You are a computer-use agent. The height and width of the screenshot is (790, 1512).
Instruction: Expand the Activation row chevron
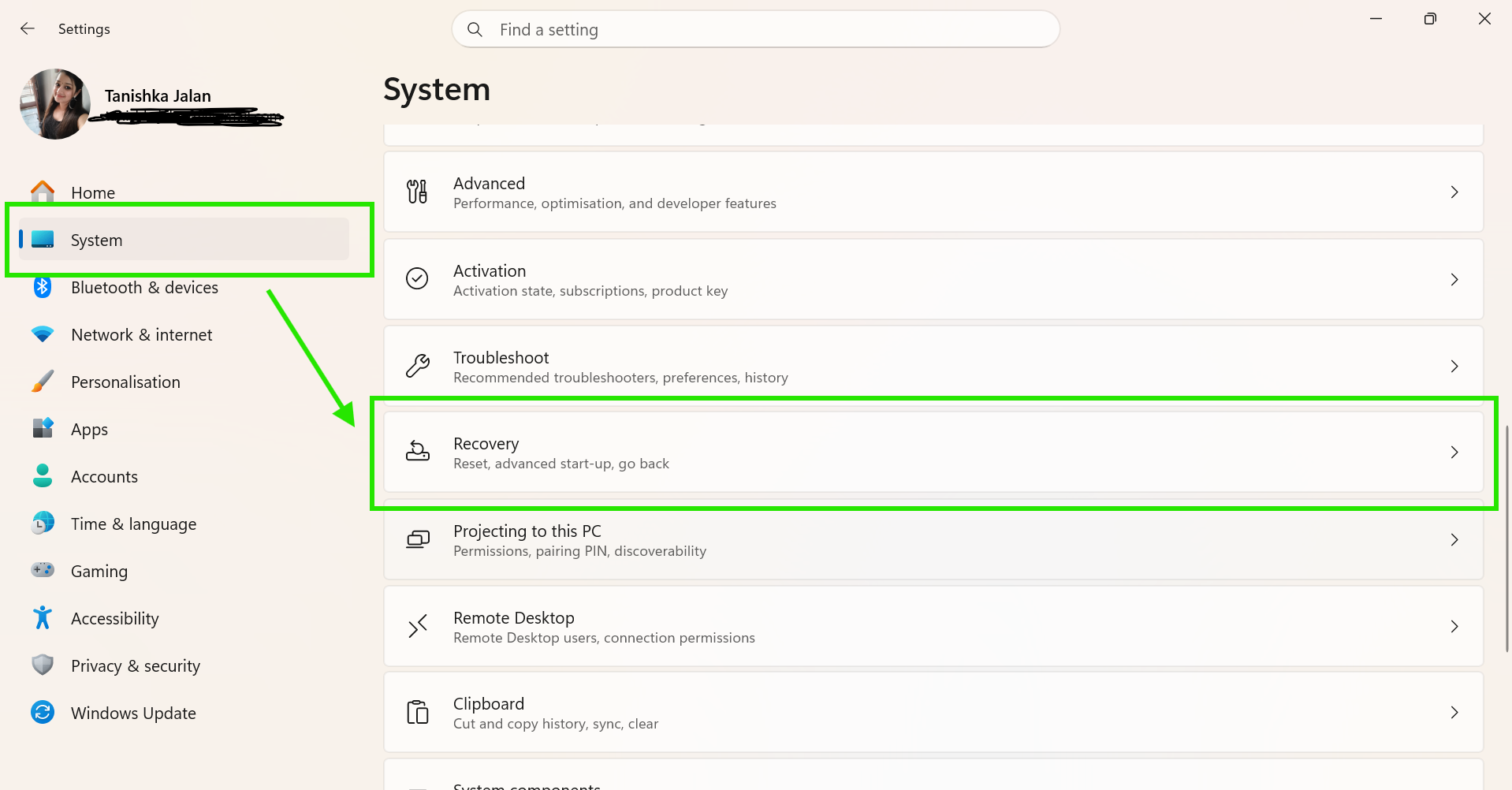1454,280
